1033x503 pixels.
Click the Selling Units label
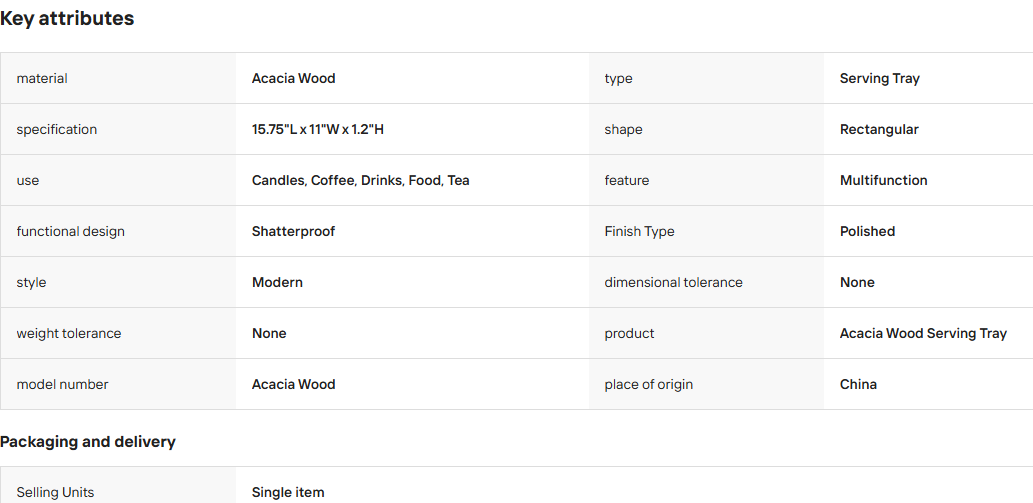[x=55, y=492]
